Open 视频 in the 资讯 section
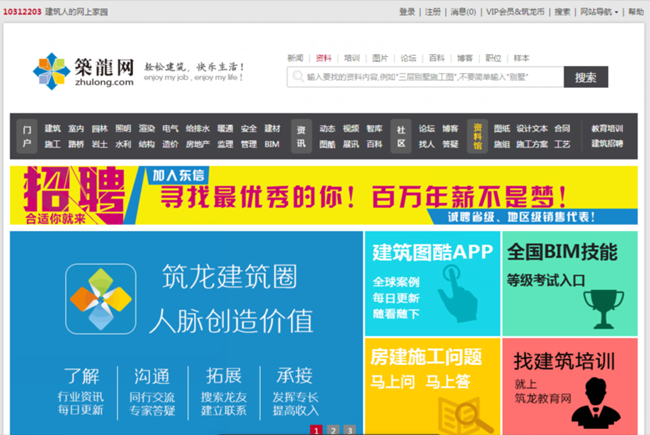Viewport: 650px width, 435px height. tap(351, 129)
